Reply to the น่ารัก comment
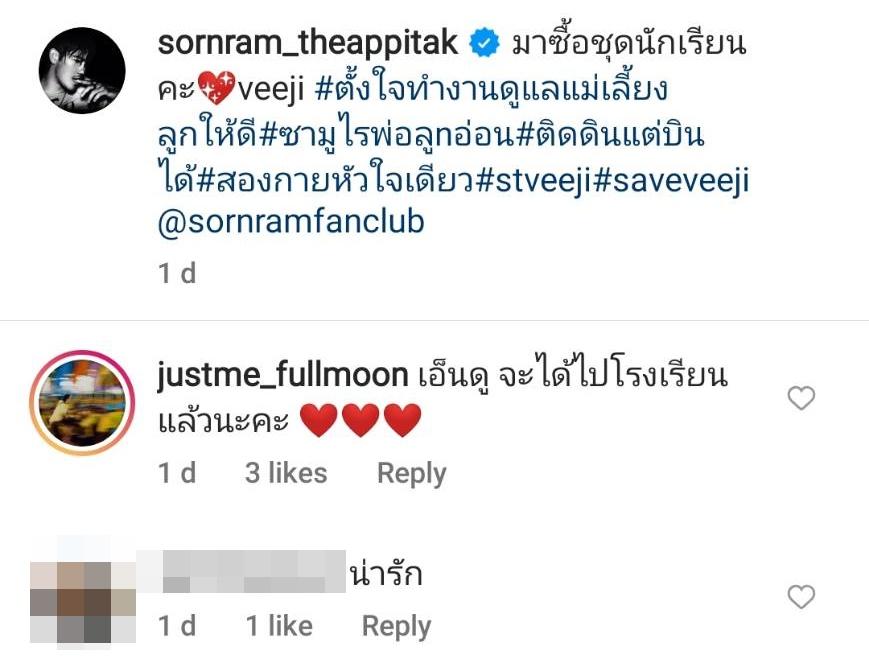This screenshot has width=869, height=671. click(396, 627)
